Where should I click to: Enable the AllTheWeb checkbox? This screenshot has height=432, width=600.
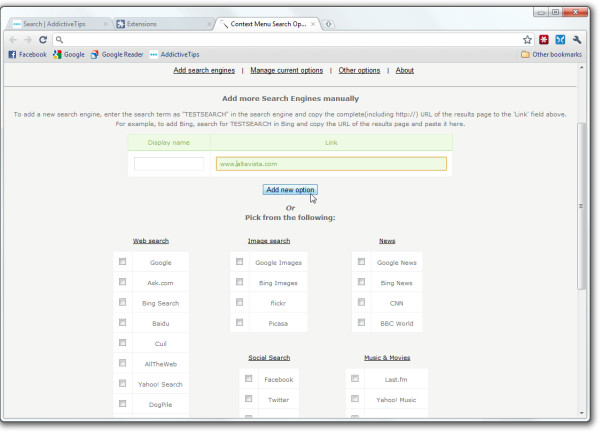122,363
